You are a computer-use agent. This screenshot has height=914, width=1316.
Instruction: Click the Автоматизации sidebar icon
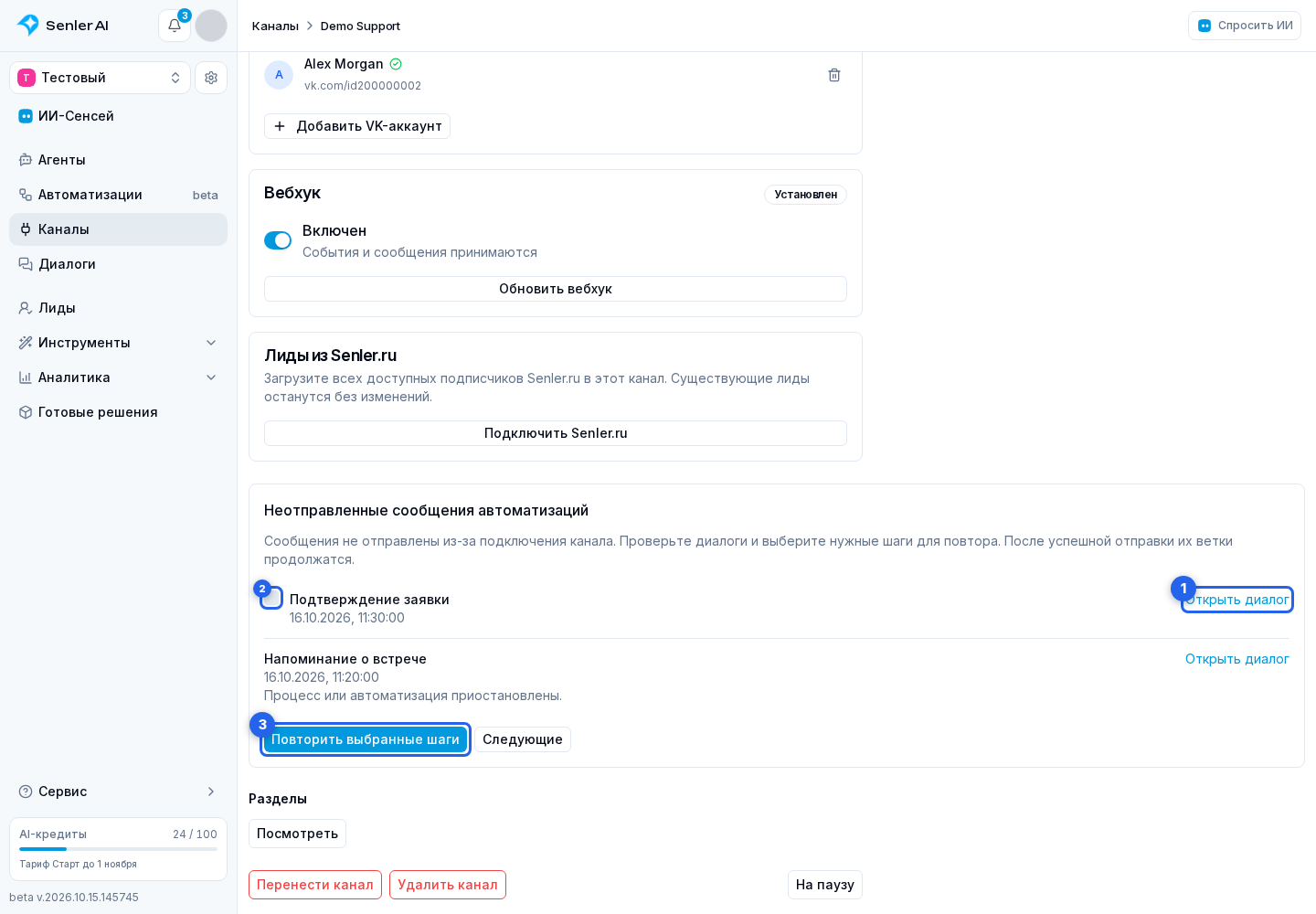26,195
